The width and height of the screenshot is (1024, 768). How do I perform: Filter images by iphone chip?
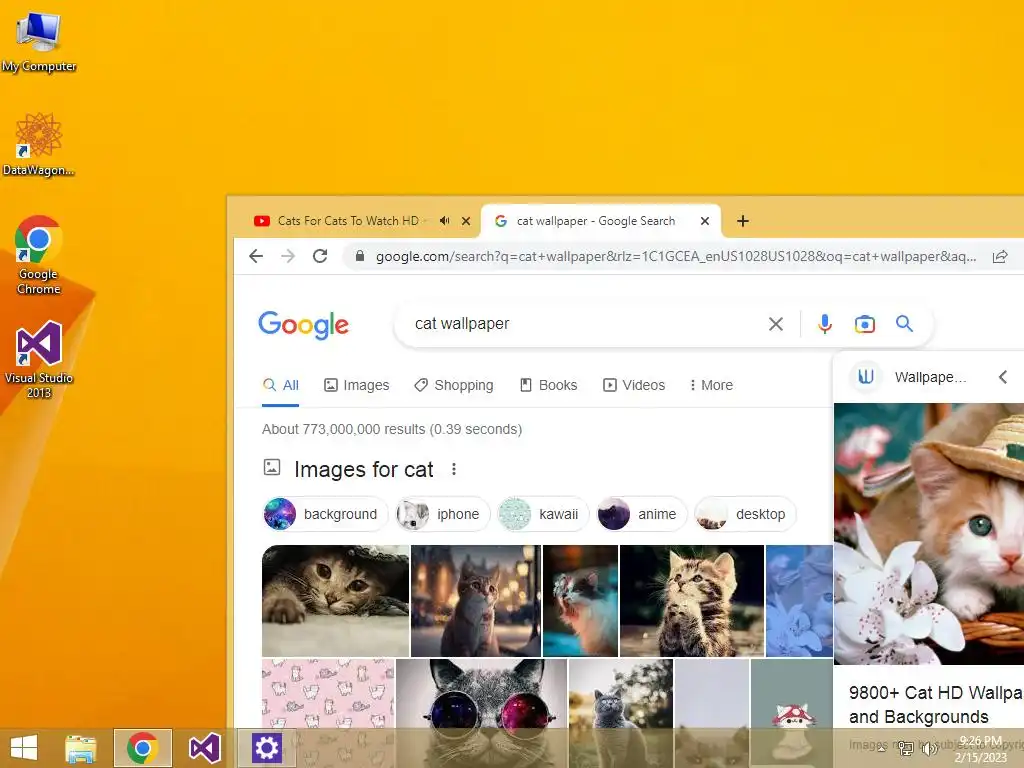tap(441, 514)
